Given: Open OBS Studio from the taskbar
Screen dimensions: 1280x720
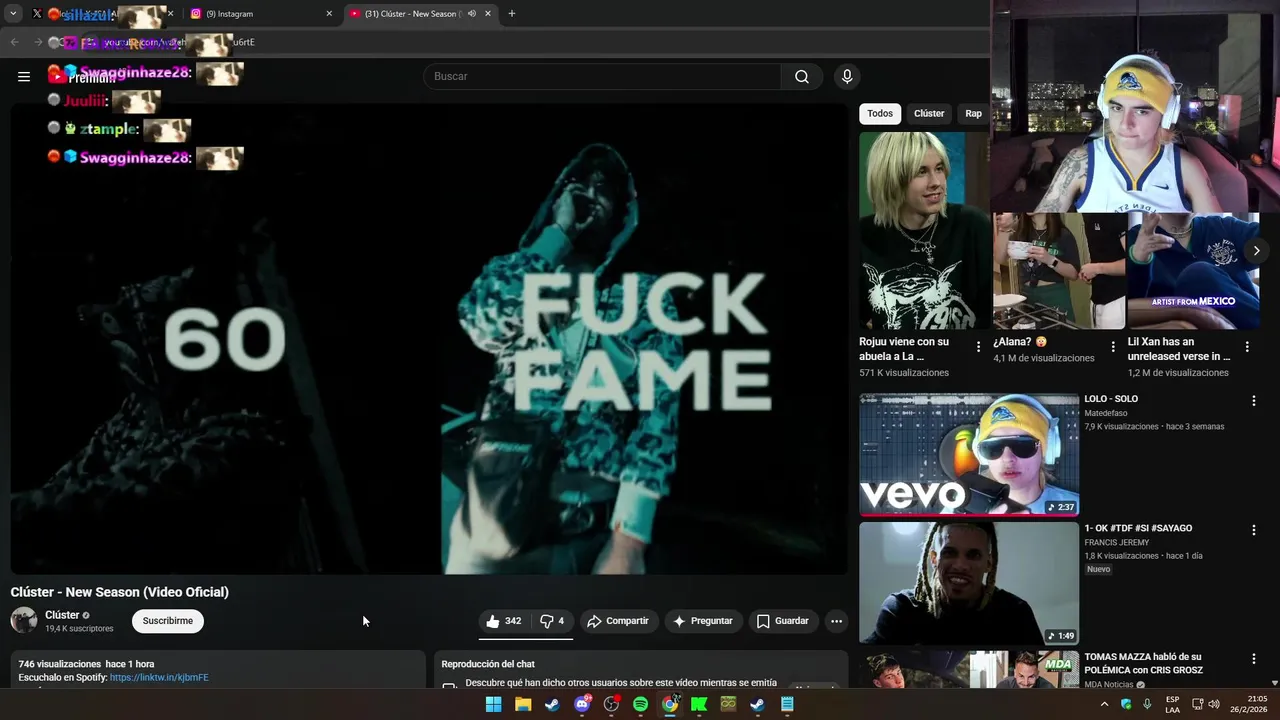Looking at the screenshot, I should pyautogui.click(x=611, y=704).
